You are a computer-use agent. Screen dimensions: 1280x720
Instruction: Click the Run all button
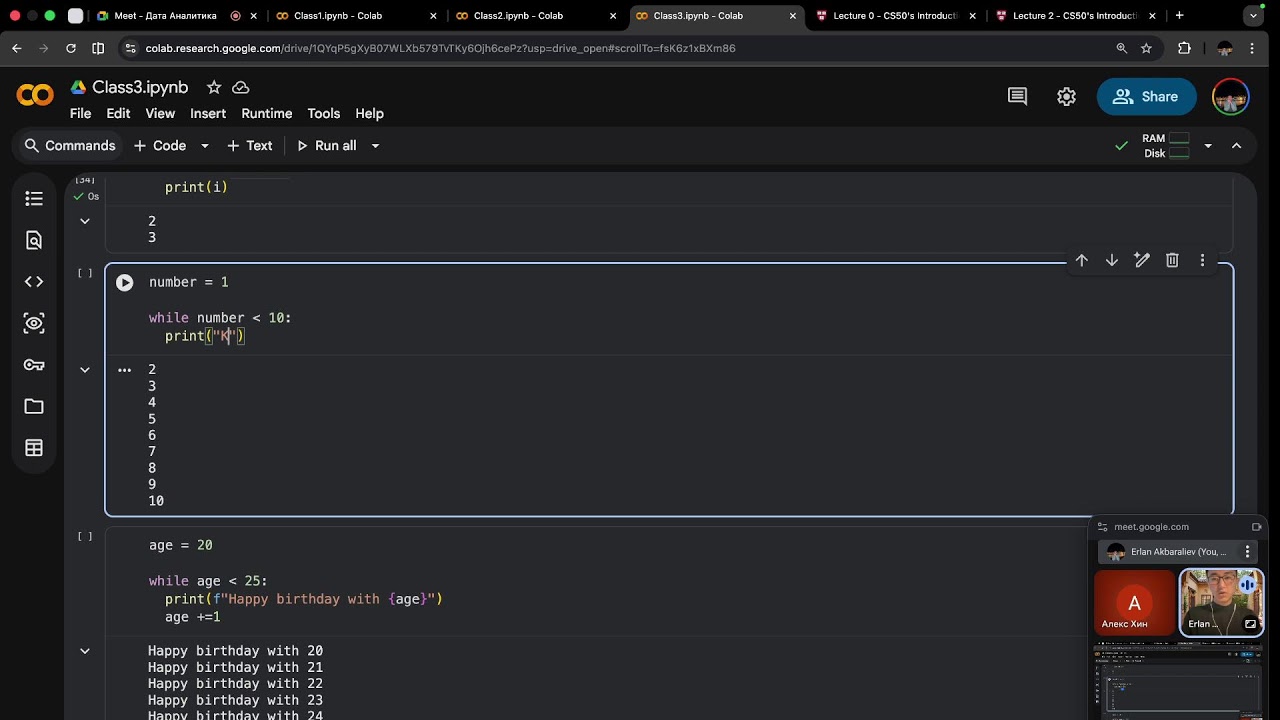[326, 146]
